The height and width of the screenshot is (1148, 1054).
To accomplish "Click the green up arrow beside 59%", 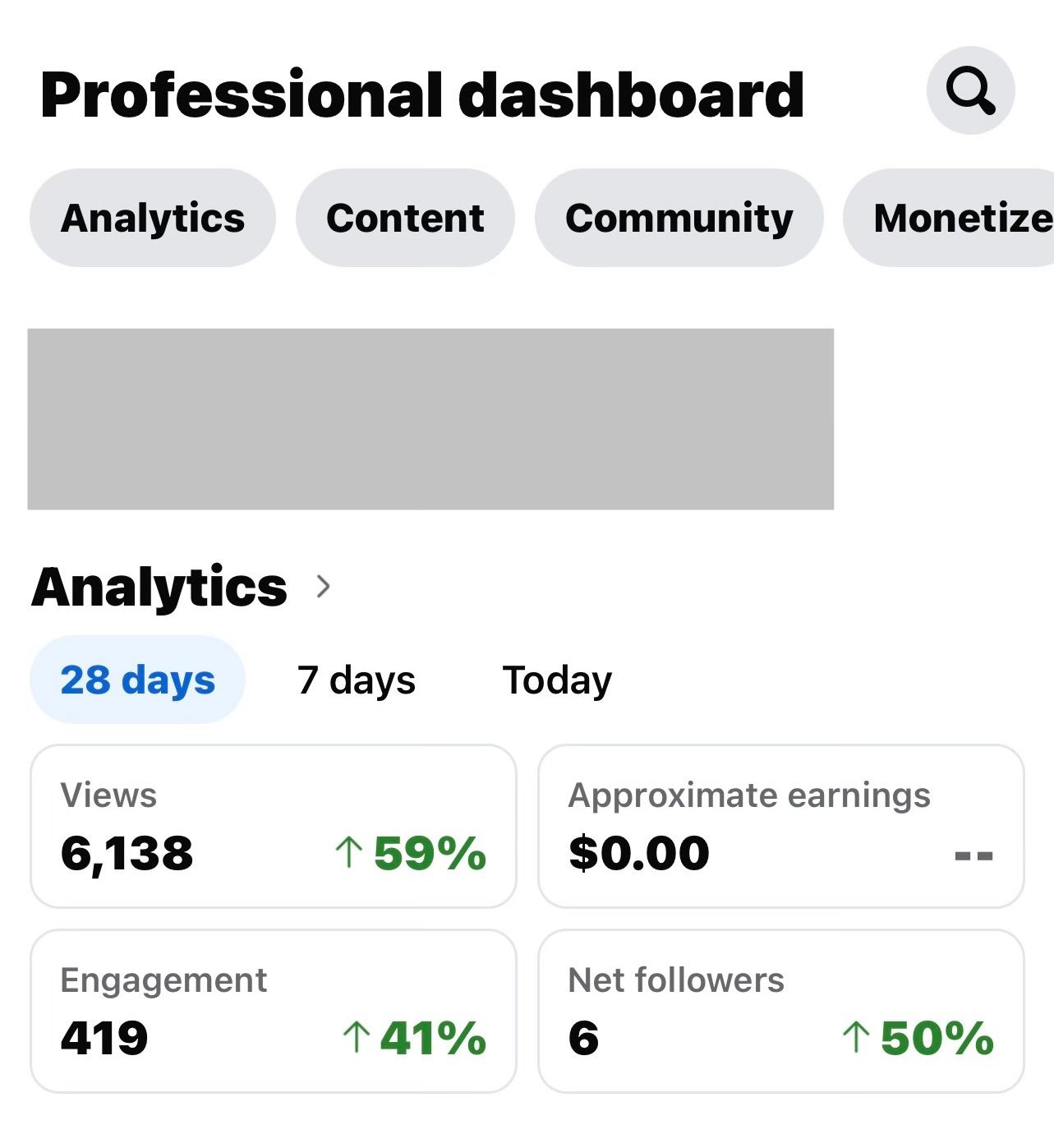I will [x=349, y=852].
